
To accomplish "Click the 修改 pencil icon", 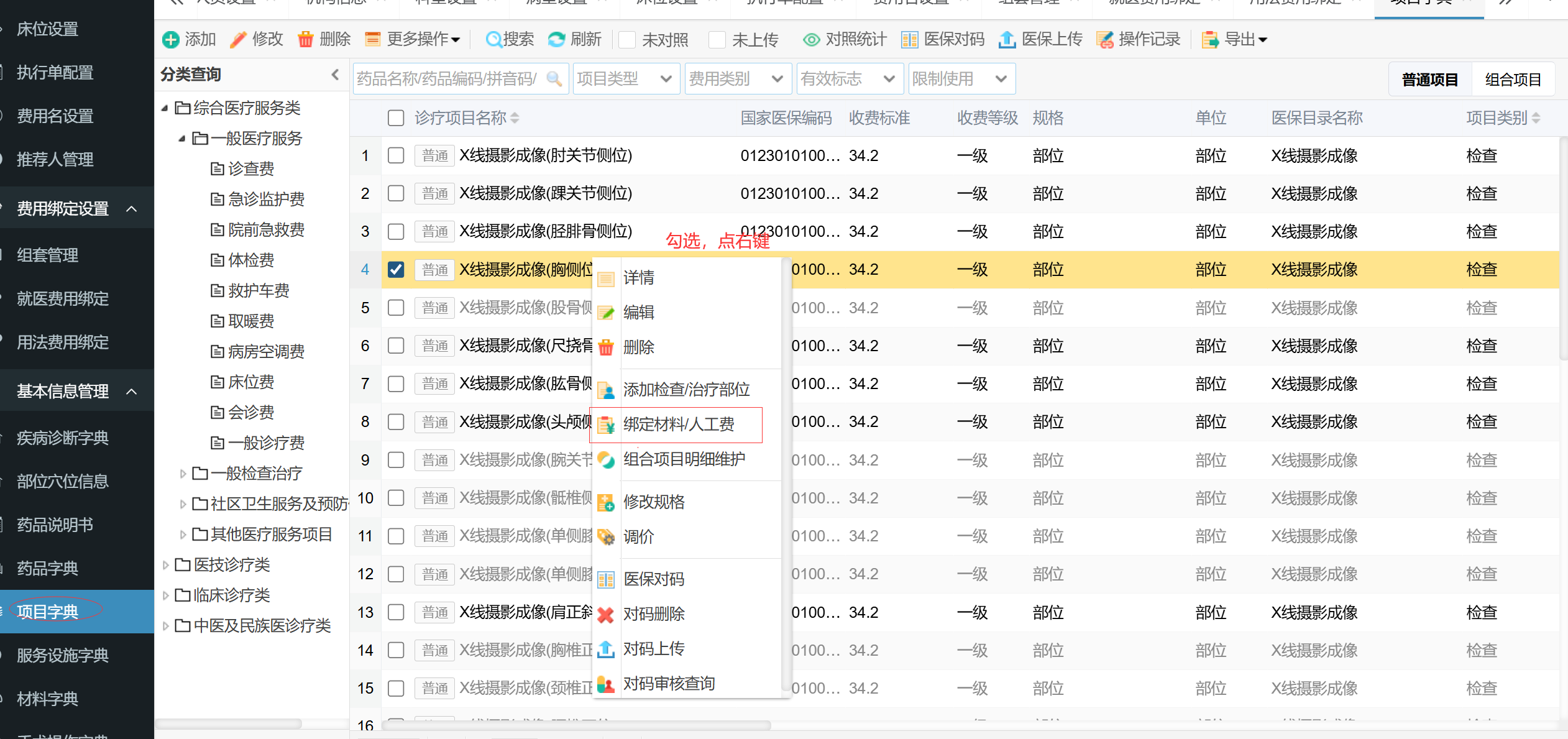I will pos(238,40).
